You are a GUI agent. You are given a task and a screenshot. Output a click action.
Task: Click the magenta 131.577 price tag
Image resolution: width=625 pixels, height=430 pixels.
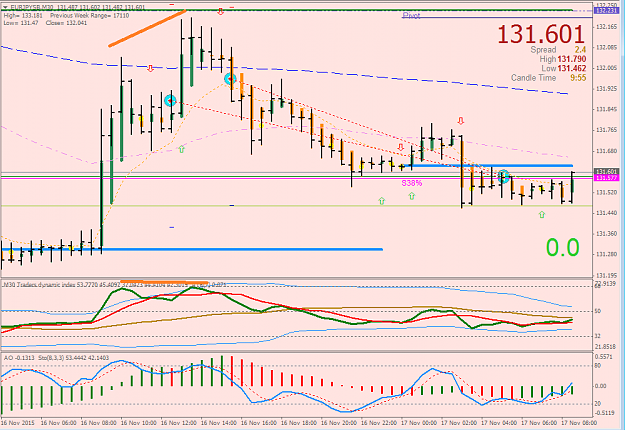click(606, 178)
